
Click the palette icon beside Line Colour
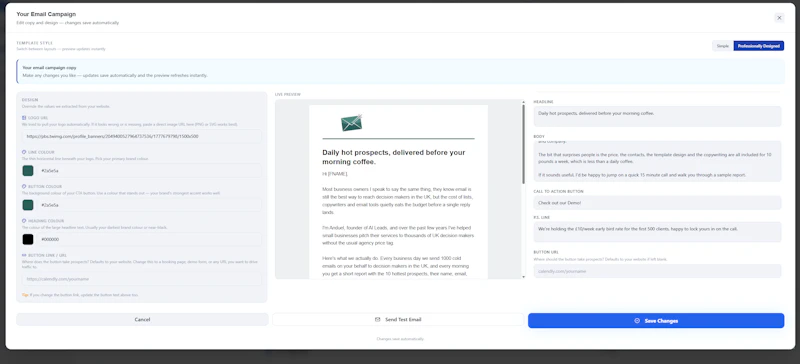(x=24, y=152)
